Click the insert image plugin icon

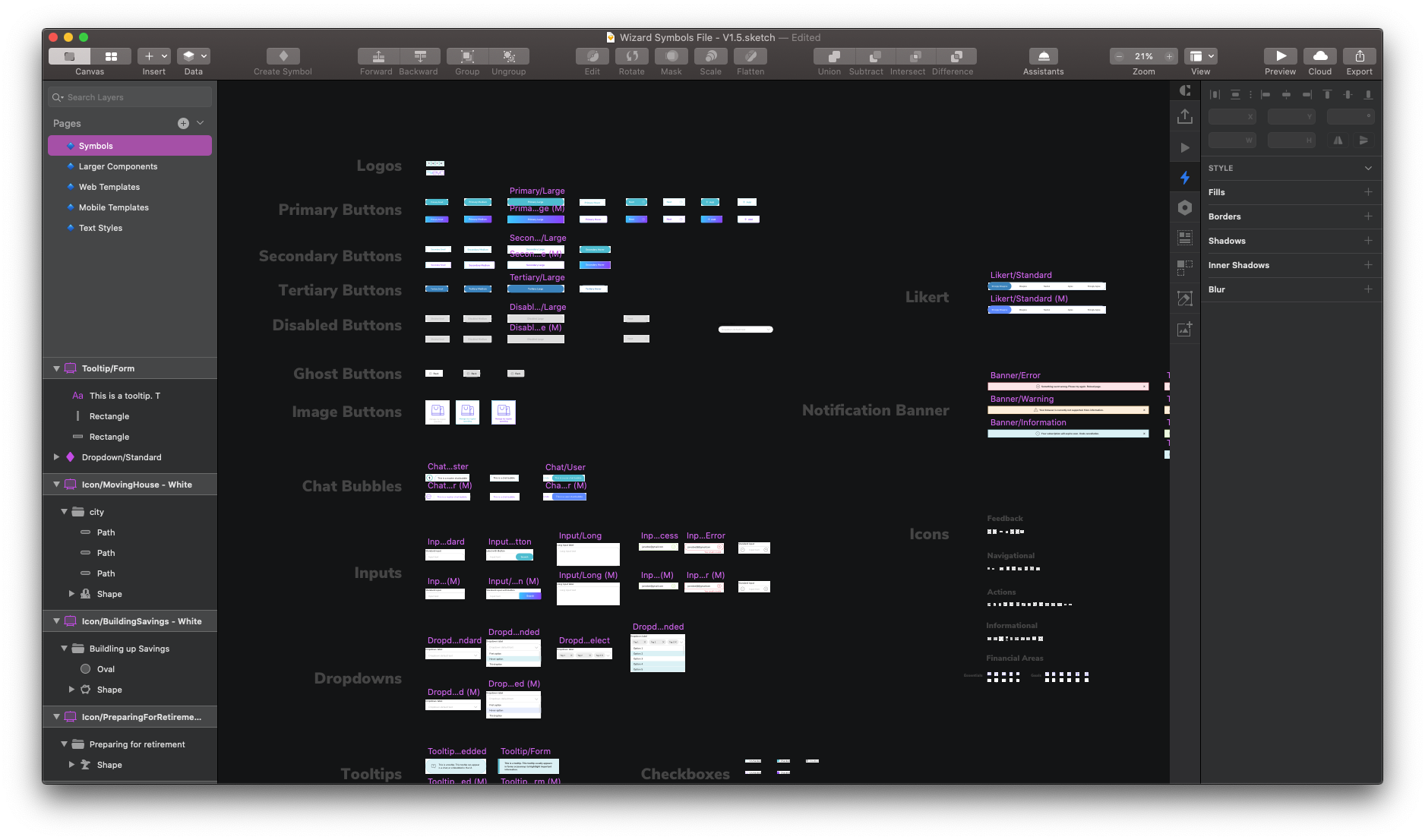(1185, 329)
